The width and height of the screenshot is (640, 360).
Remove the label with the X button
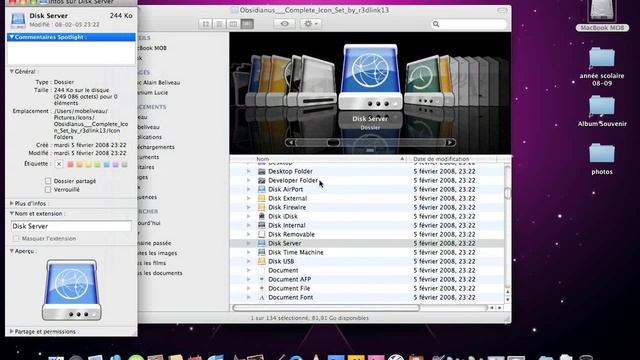pos(59,164)
